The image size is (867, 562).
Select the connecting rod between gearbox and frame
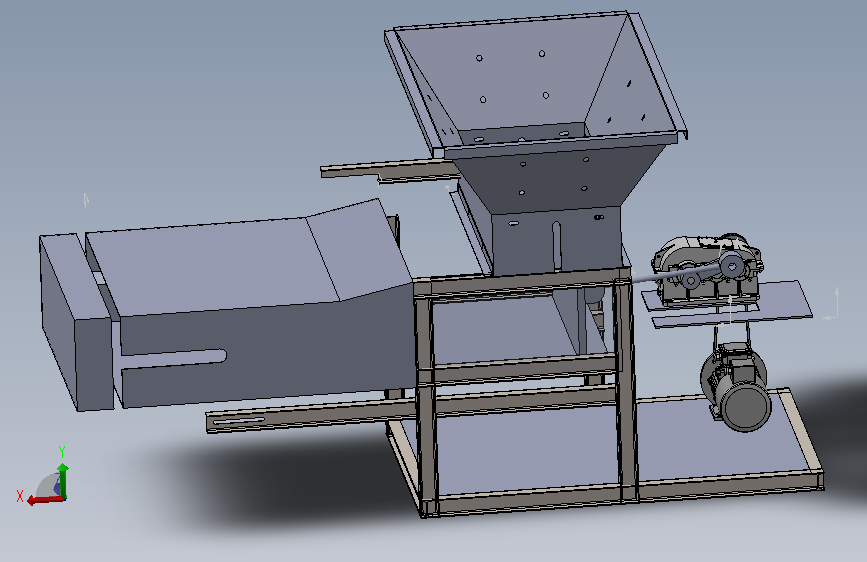(x=678, y=274)
